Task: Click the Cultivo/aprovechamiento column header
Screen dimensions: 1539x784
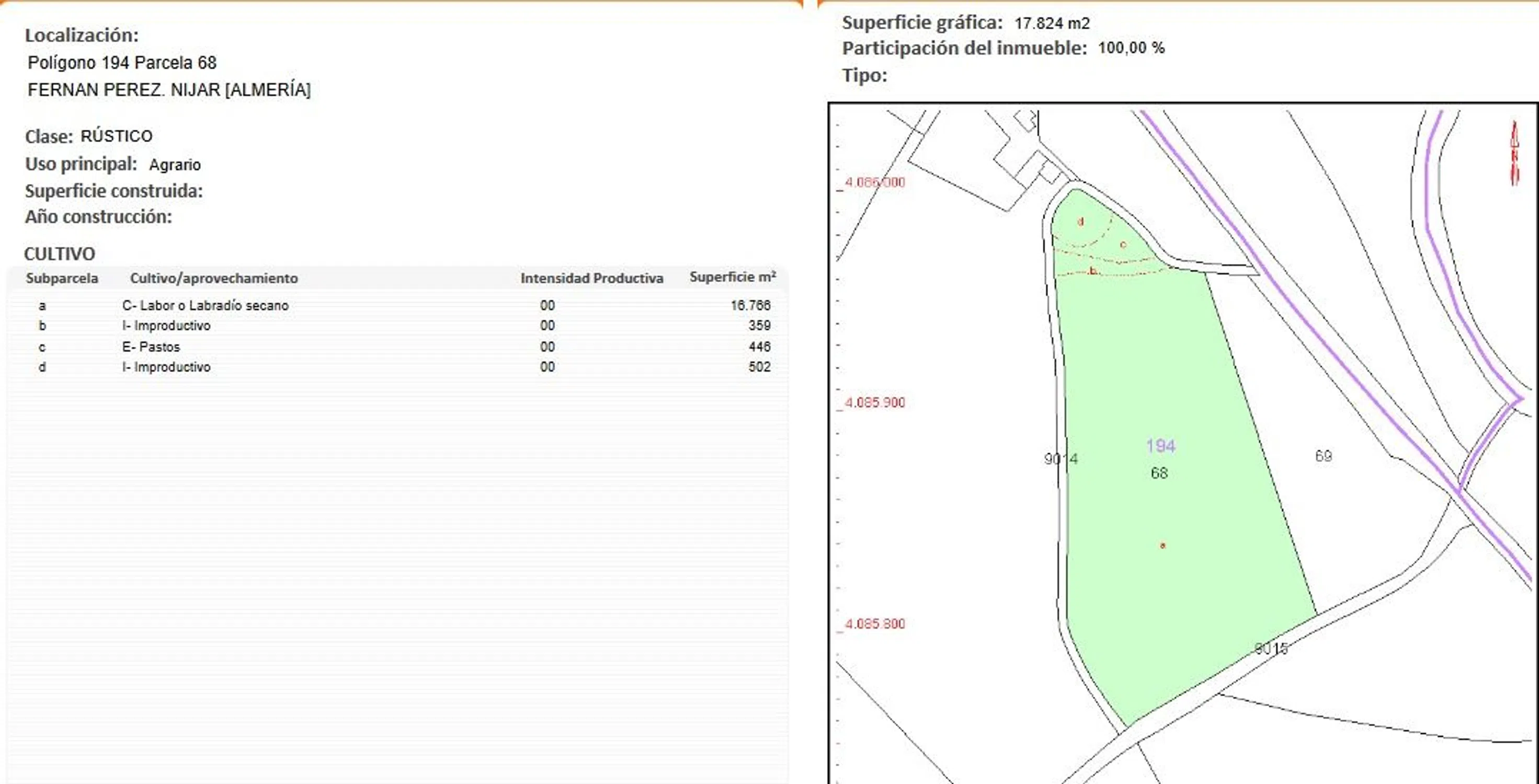Action: [214, 278]
